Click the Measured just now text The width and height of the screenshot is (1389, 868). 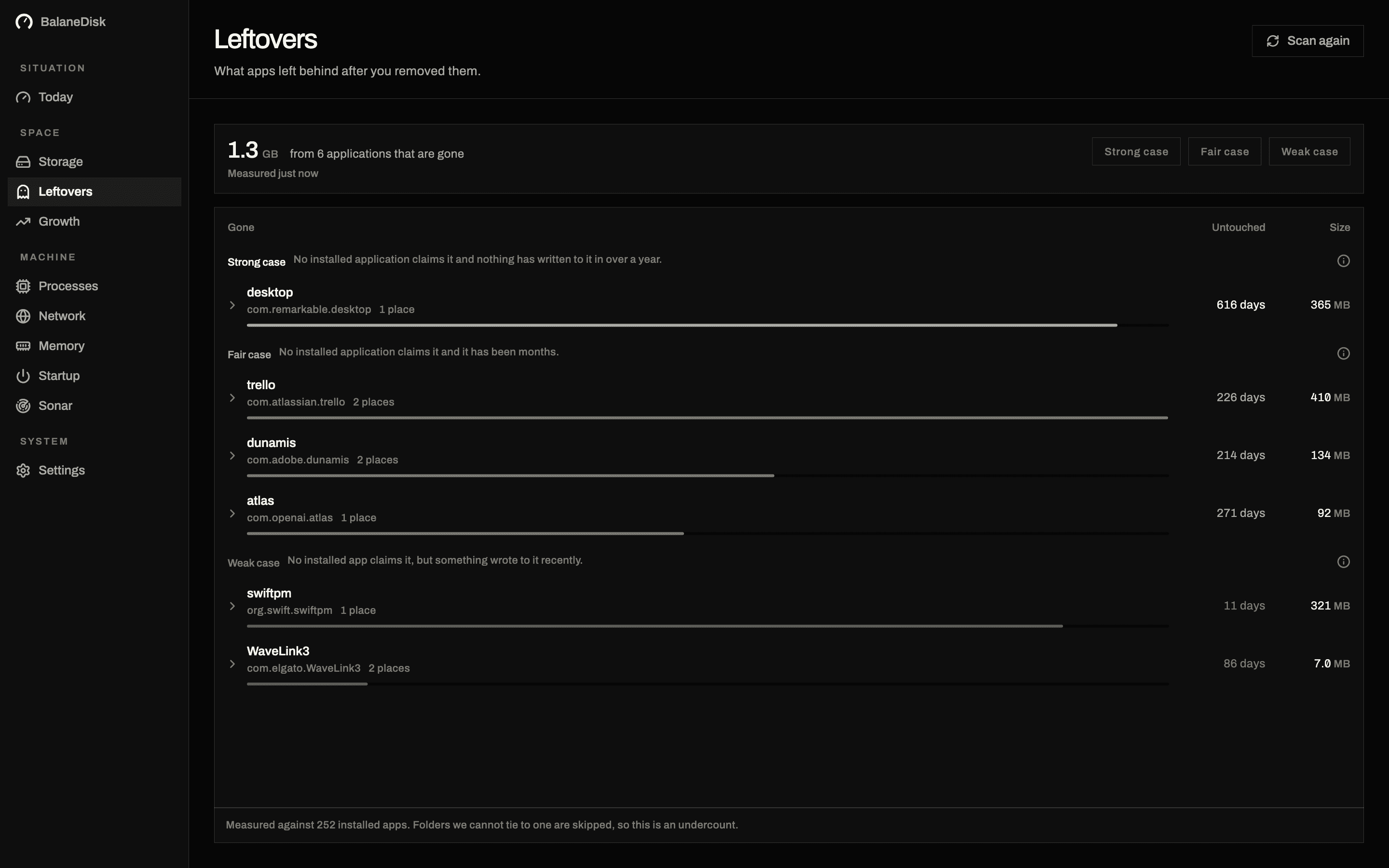(272, 174)
